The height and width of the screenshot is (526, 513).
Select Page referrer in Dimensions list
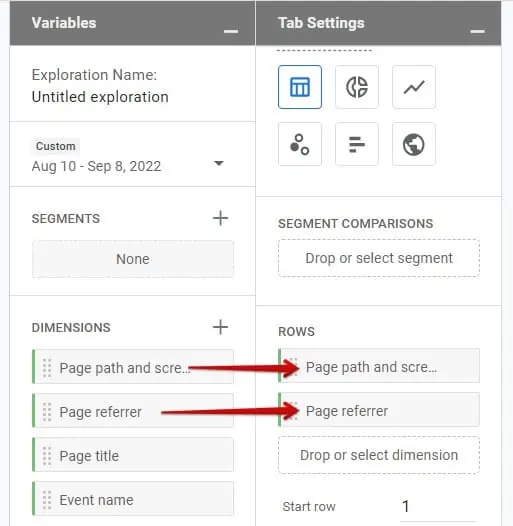pos(133,411)
